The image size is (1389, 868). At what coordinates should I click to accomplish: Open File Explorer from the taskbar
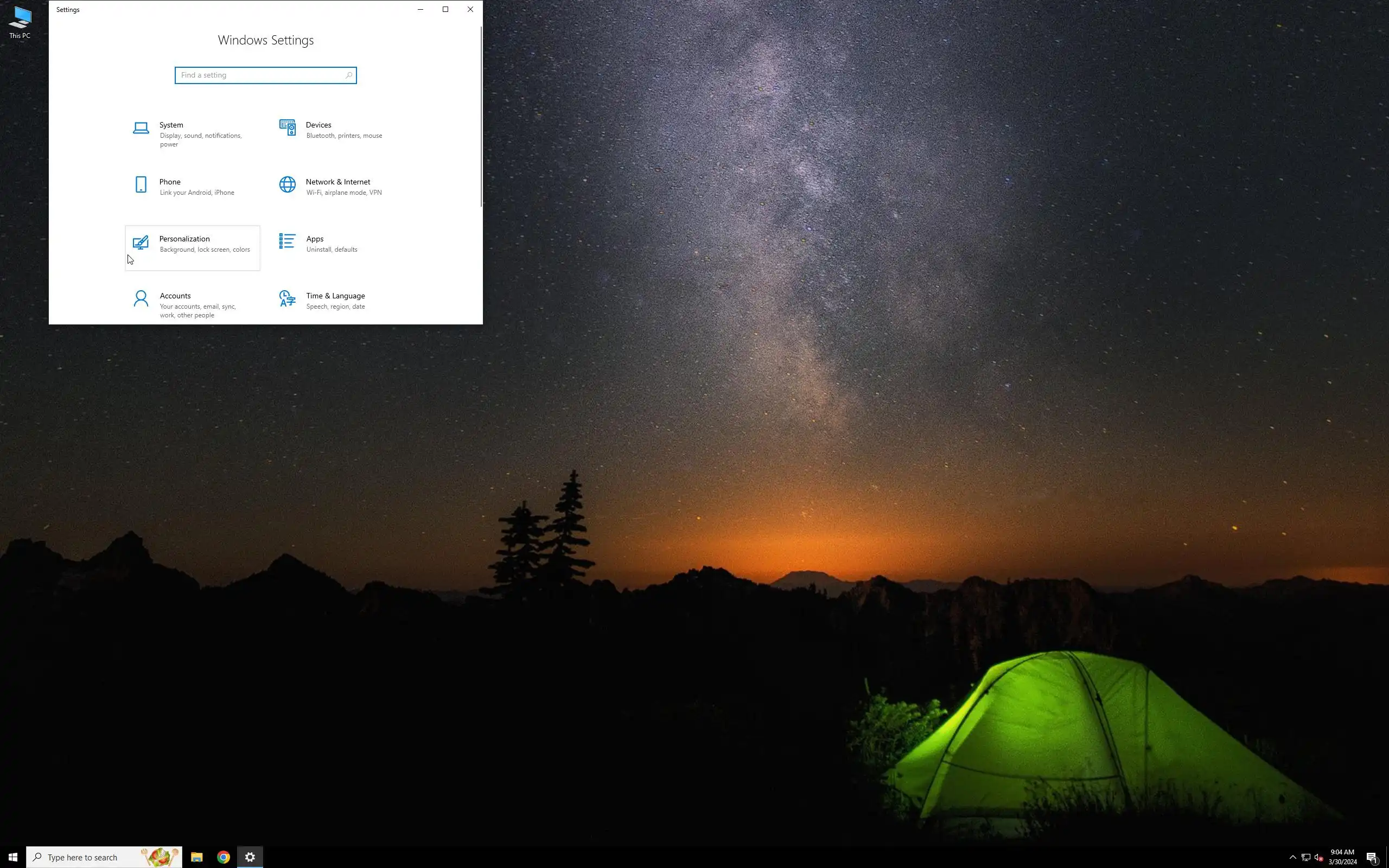(x=197, y=857)
